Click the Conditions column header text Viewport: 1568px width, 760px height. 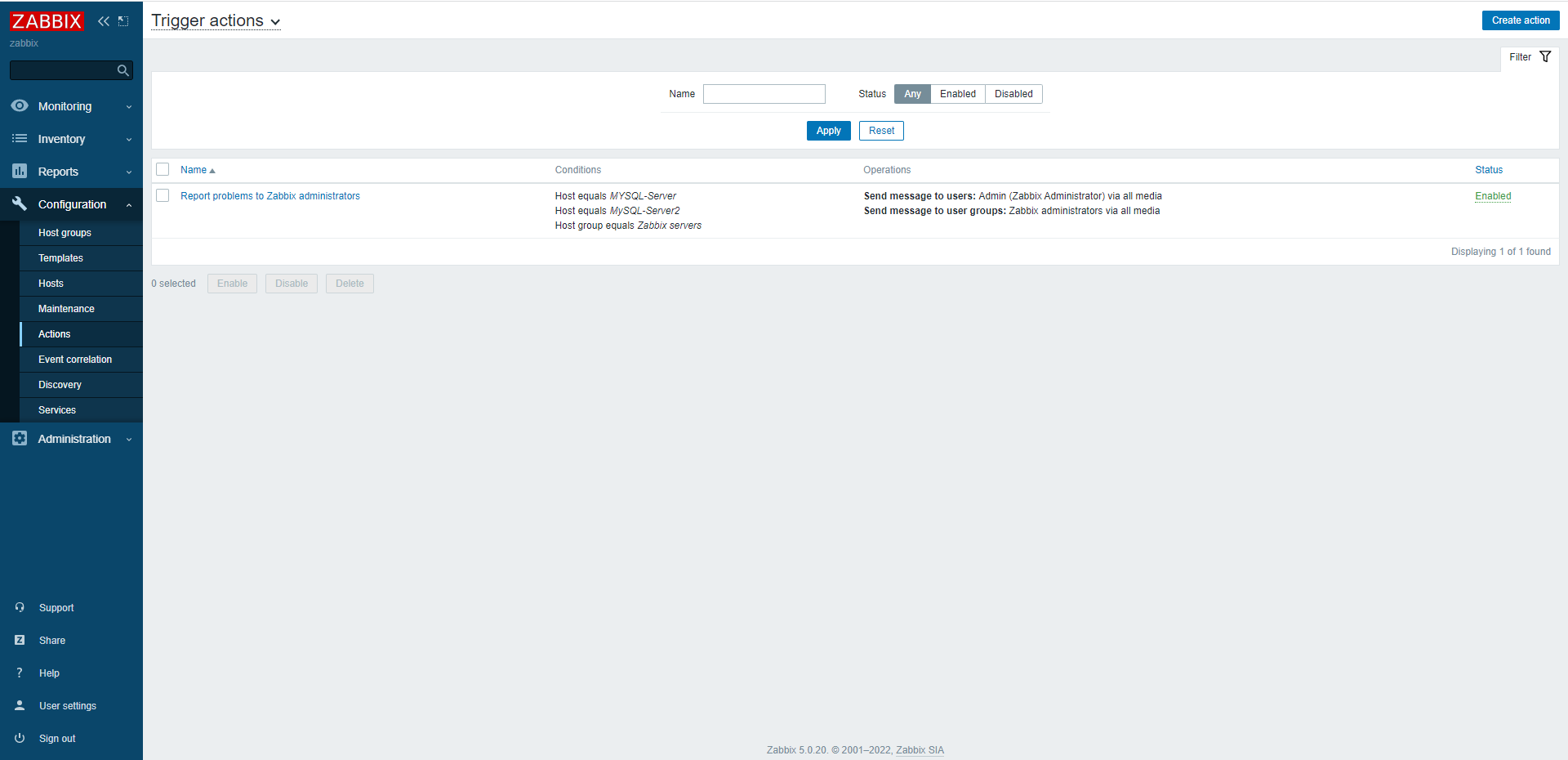pos(577,170)
